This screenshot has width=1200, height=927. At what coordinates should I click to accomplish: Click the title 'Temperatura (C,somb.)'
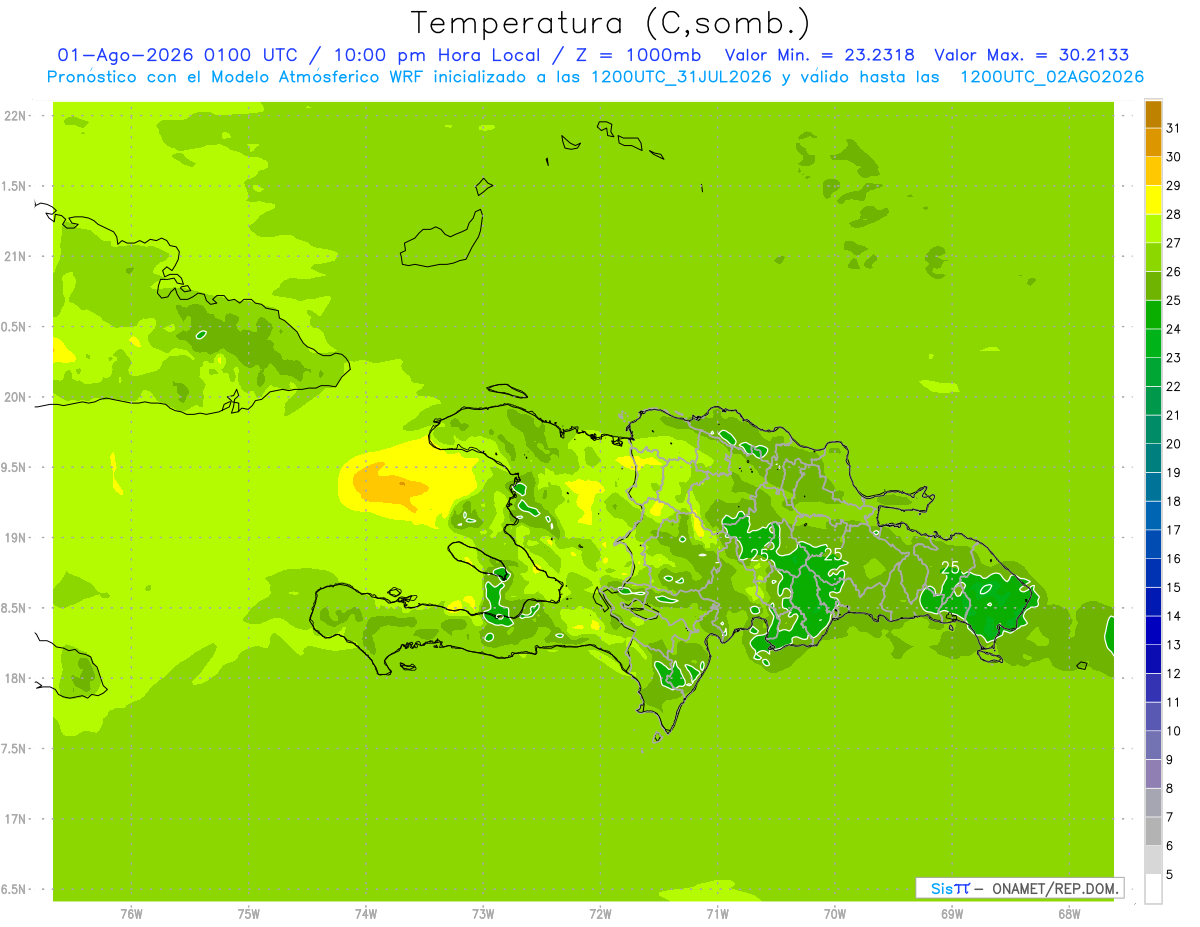[610, 23]
